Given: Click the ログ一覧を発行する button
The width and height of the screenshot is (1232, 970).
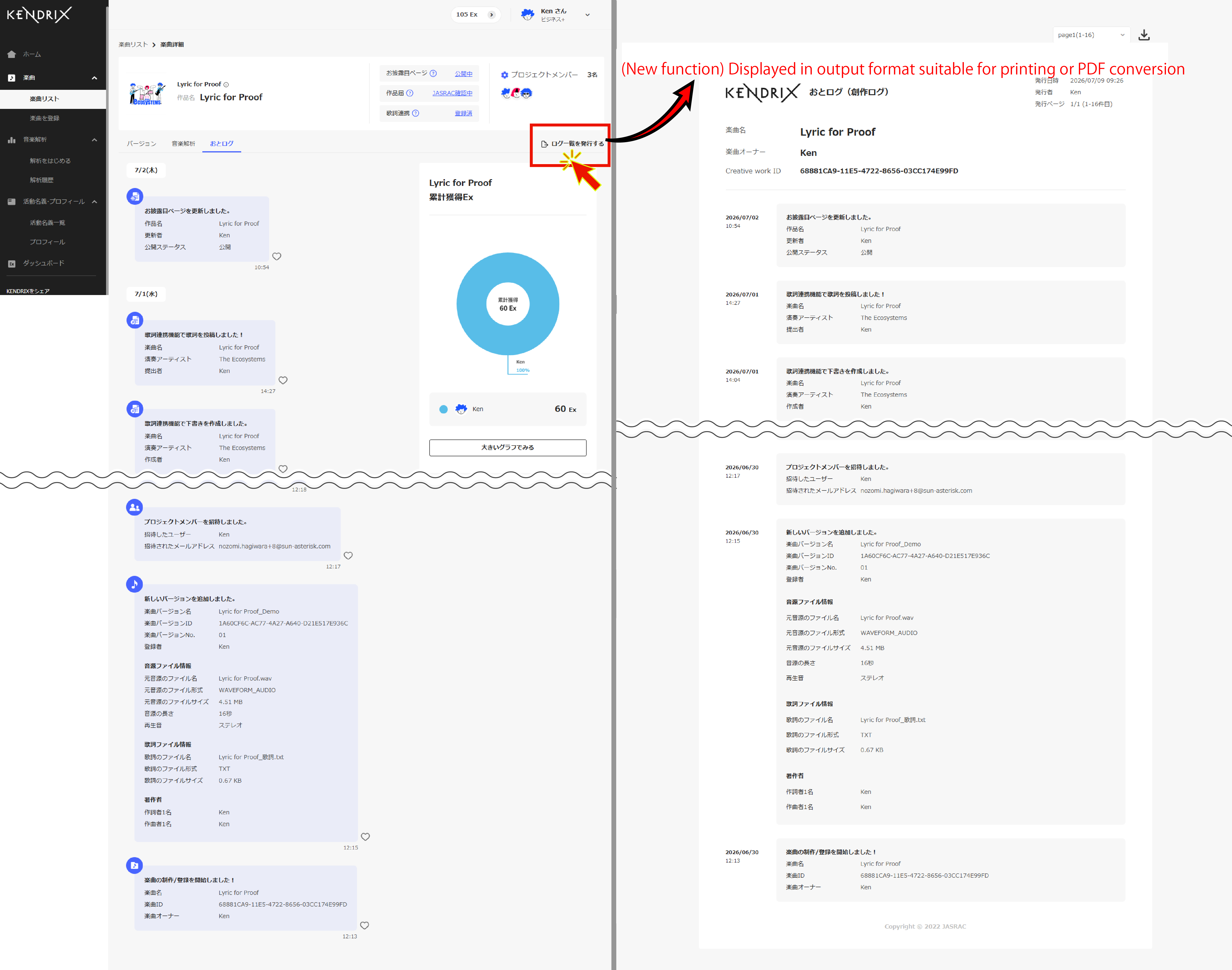Looking at the screenshot, I should point(572,144).
